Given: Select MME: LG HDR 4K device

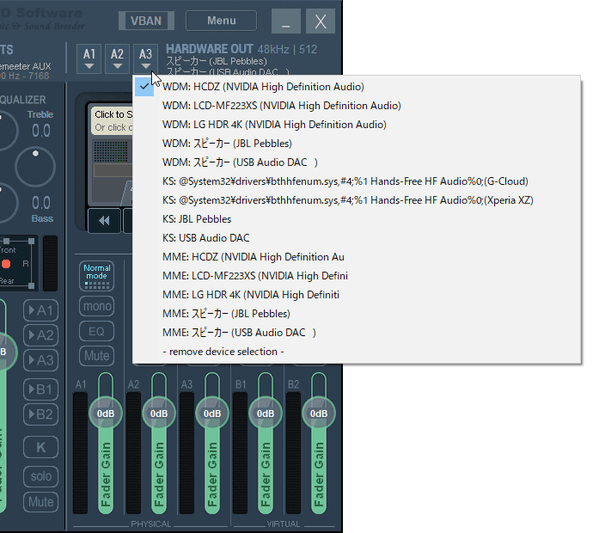Looking at the screenshot, I should coord(357,295).
